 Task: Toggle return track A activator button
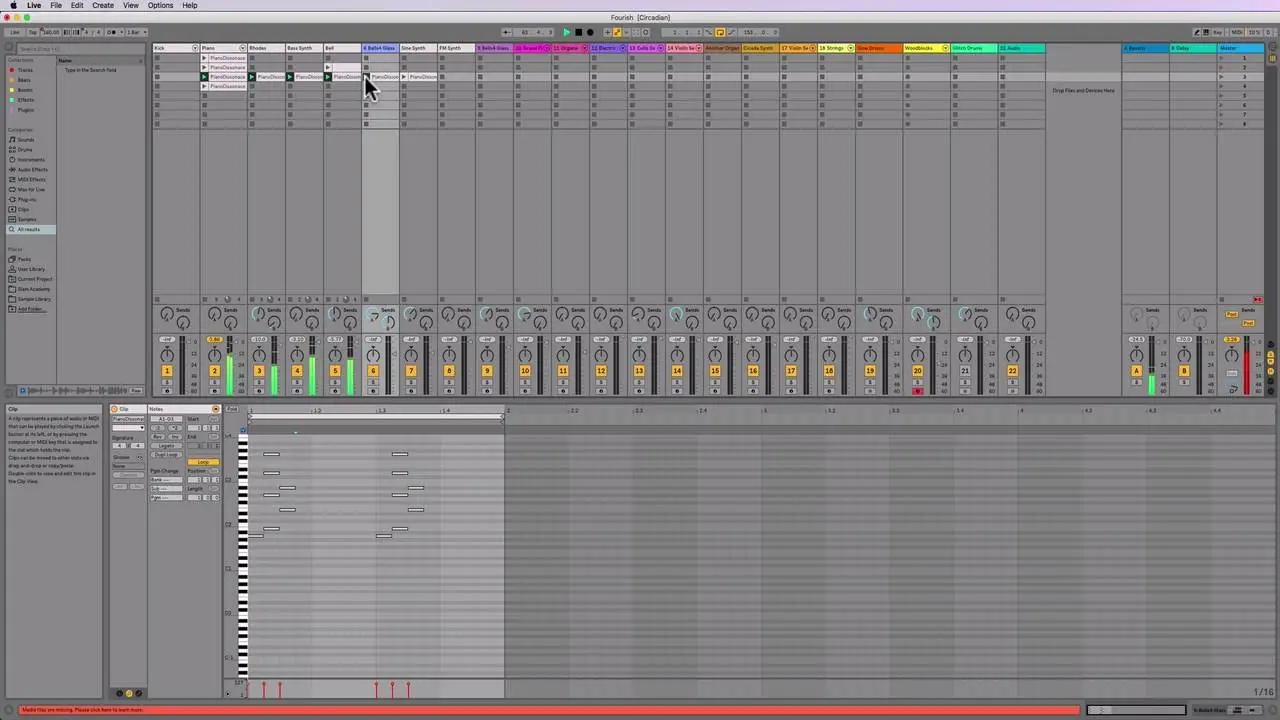click(1136, 371)
